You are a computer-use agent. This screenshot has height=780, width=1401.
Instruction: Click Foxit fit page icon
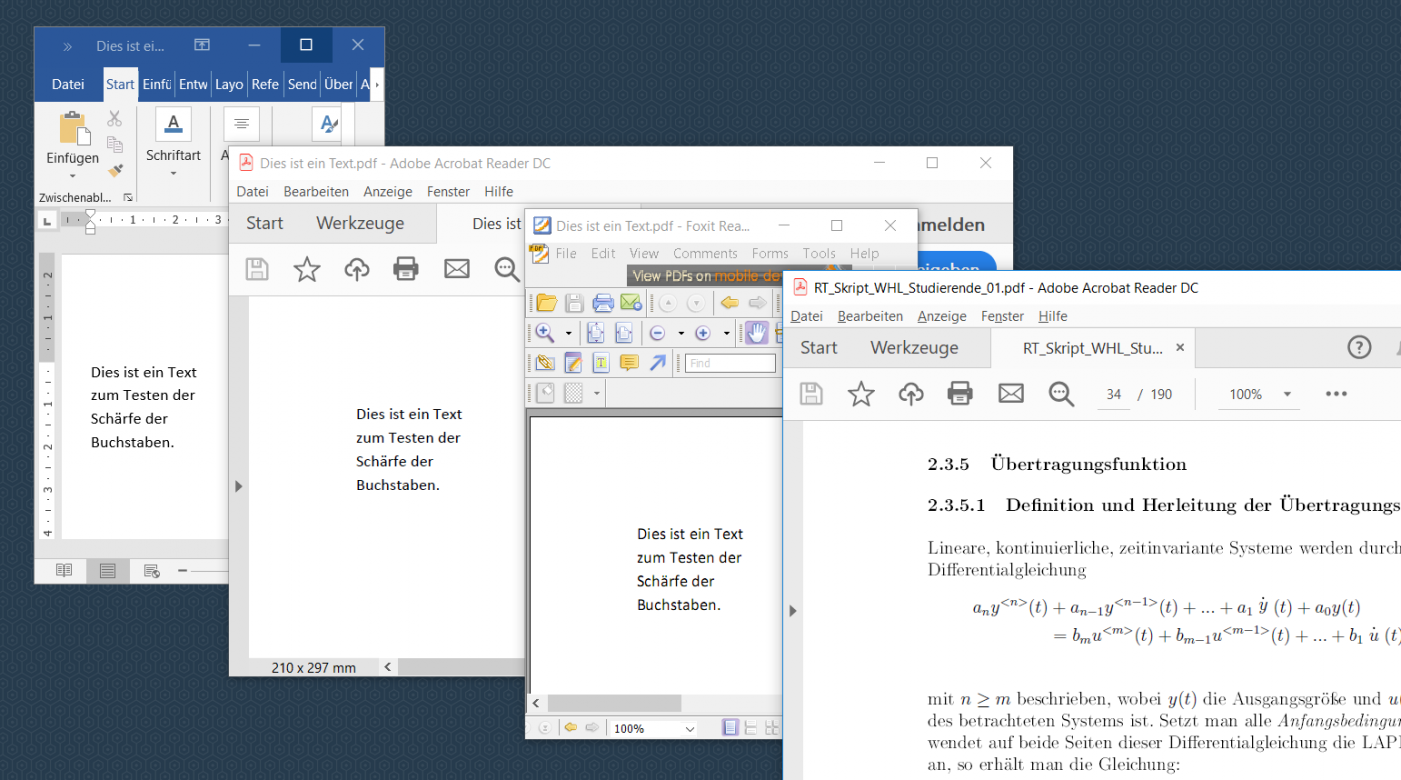tap(595, 333)
